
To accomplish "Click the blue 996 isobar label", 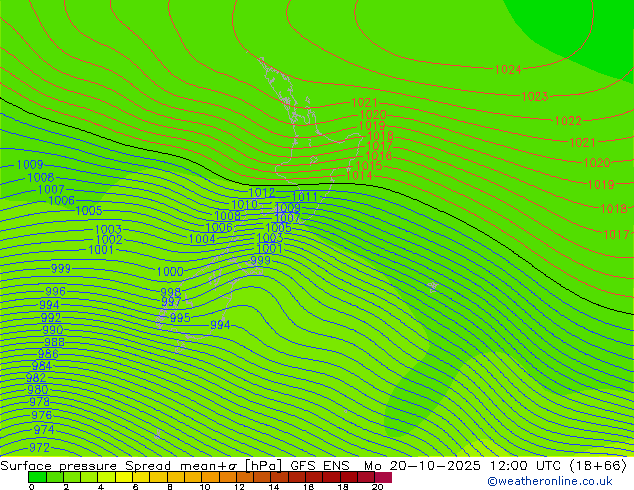I will click(x=55, y=291).
